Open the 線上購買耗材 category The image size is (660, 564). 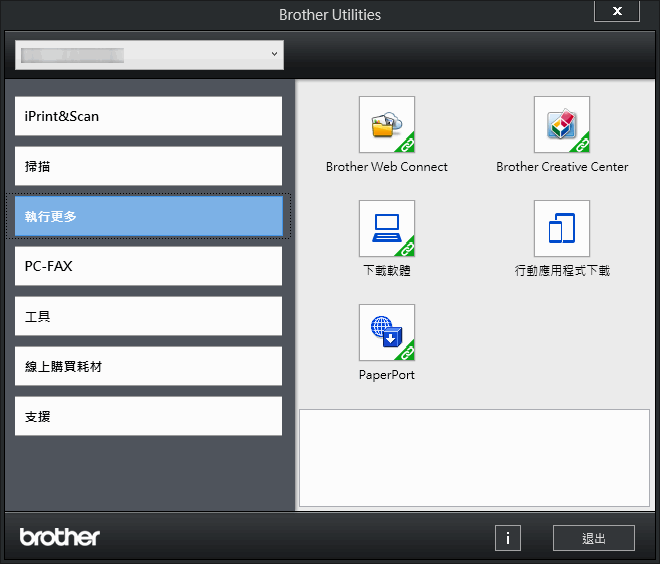pos(148,366)
